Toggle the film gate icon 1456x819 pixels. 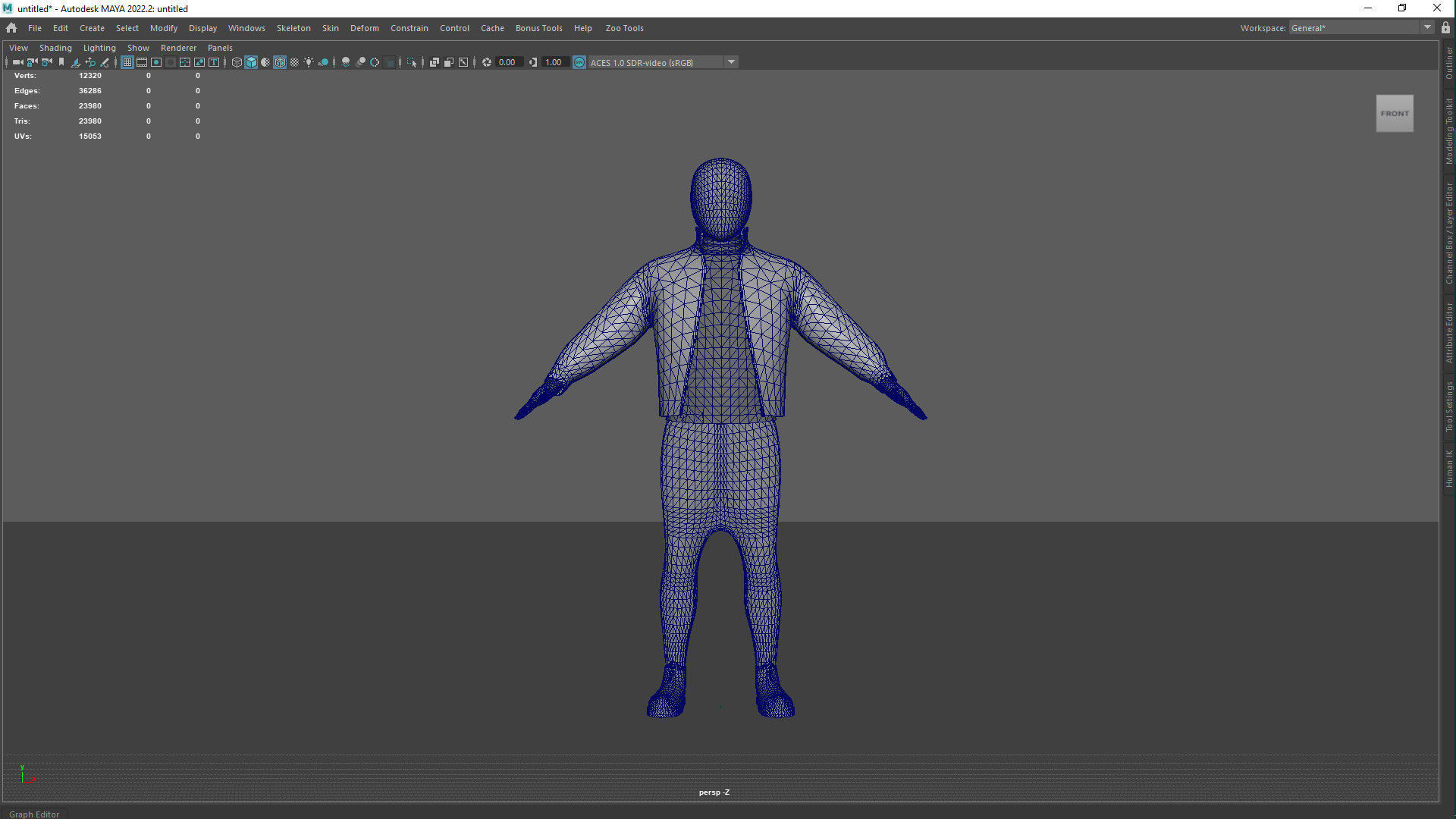click(142, 62)
